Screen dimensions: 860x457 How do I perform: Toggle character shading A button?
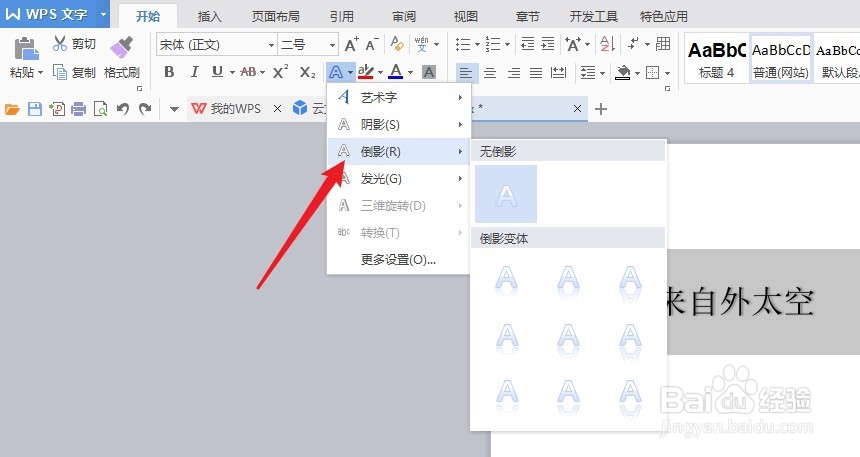pos(429,72)
